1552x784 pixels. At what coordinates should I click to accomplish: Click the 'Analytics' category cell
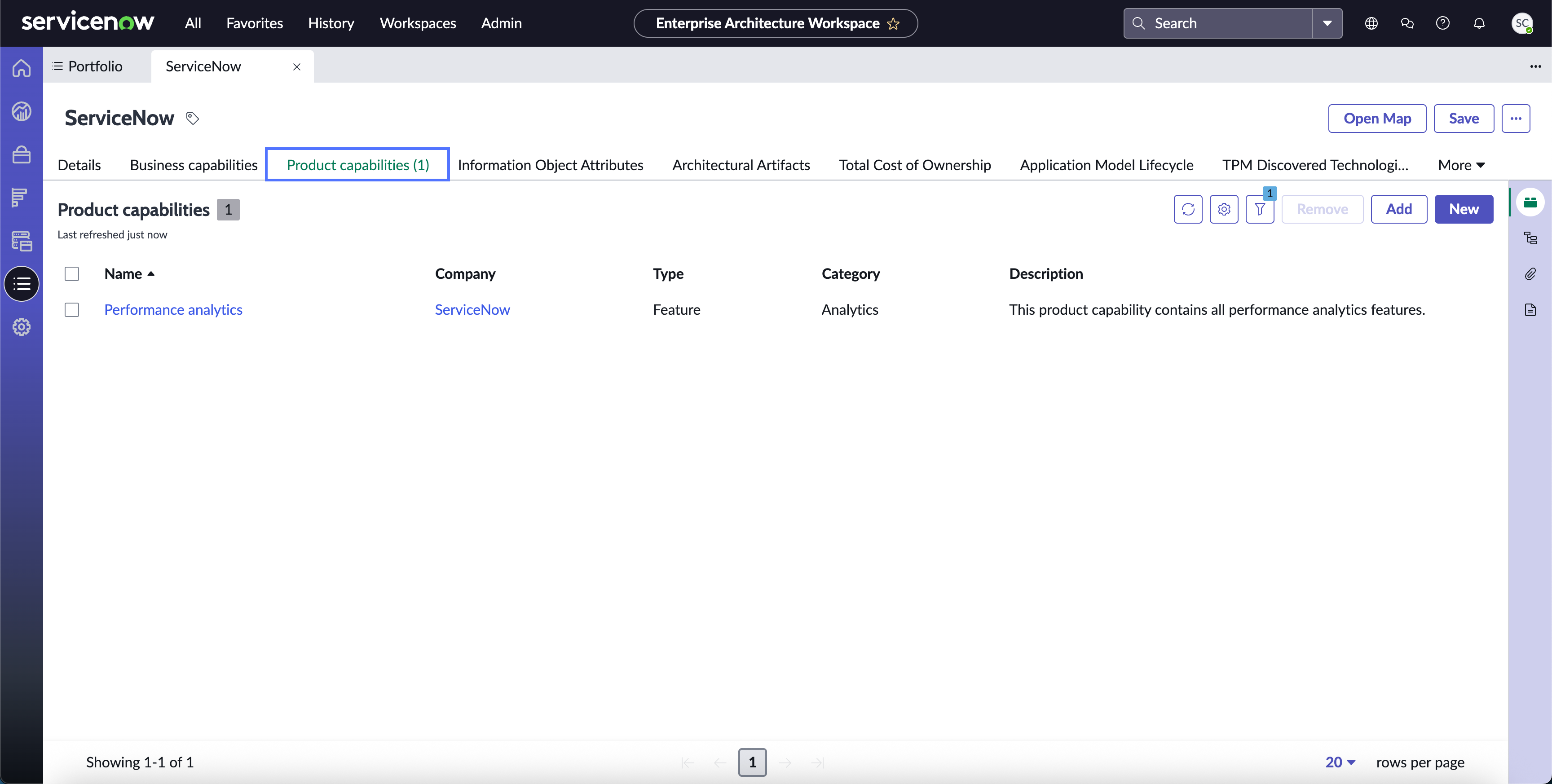click(850, 310)
